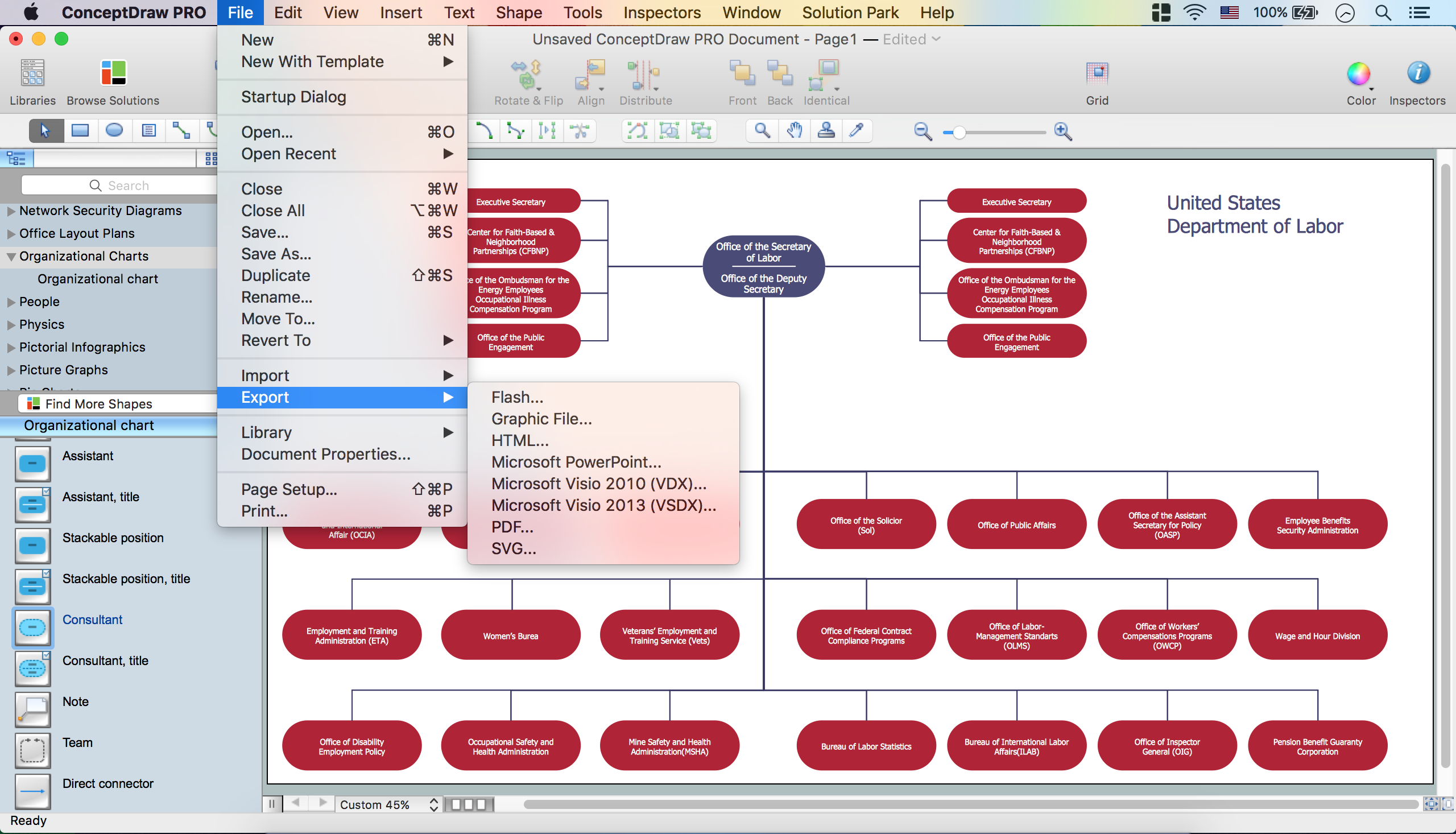This screenshot has width=1456, height=834.
Task: Select Microsoft PowerPoint export option
Action: tap(575, 461)
